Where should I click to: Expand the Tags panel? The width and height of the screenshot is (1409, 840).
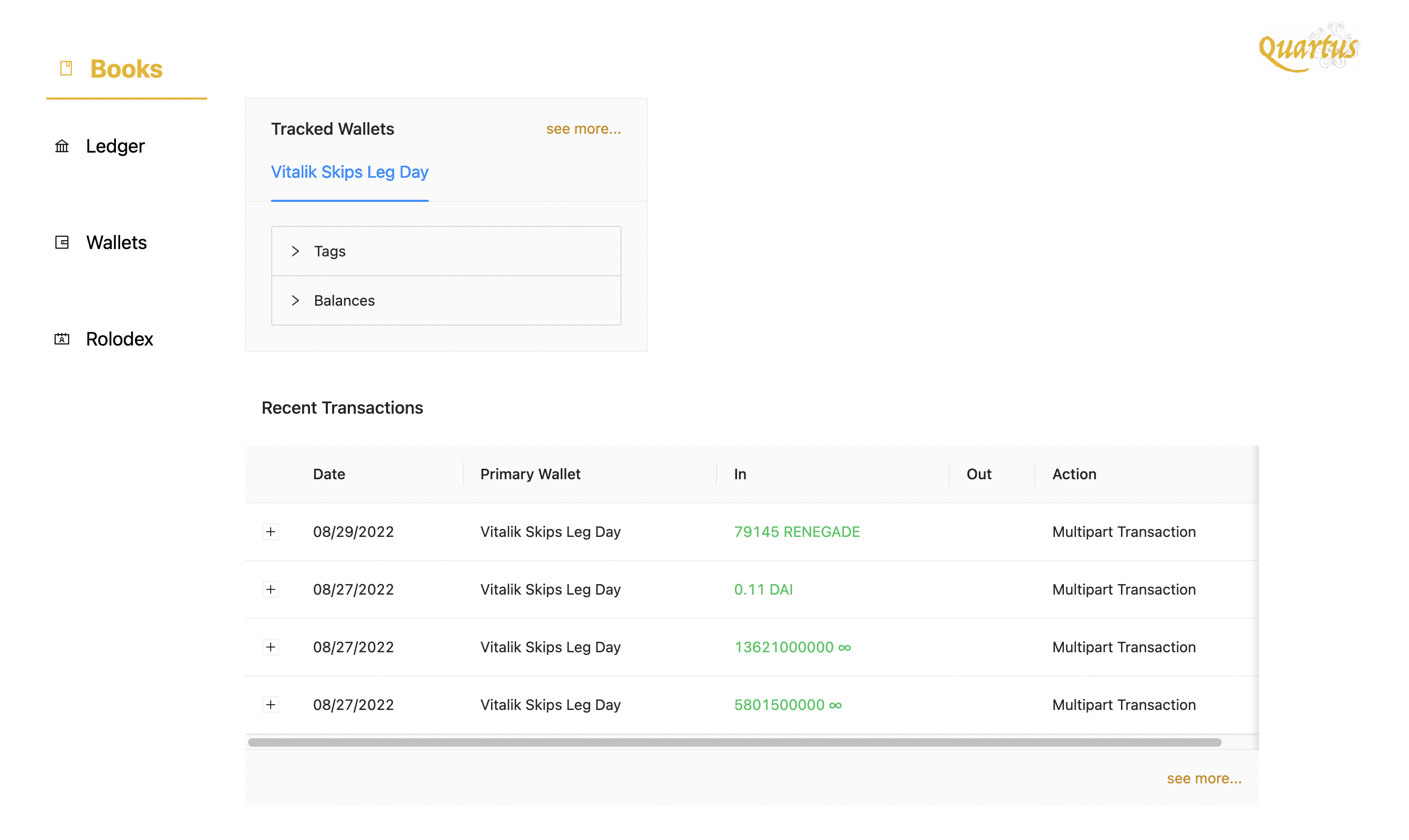[x=446, y=251]
